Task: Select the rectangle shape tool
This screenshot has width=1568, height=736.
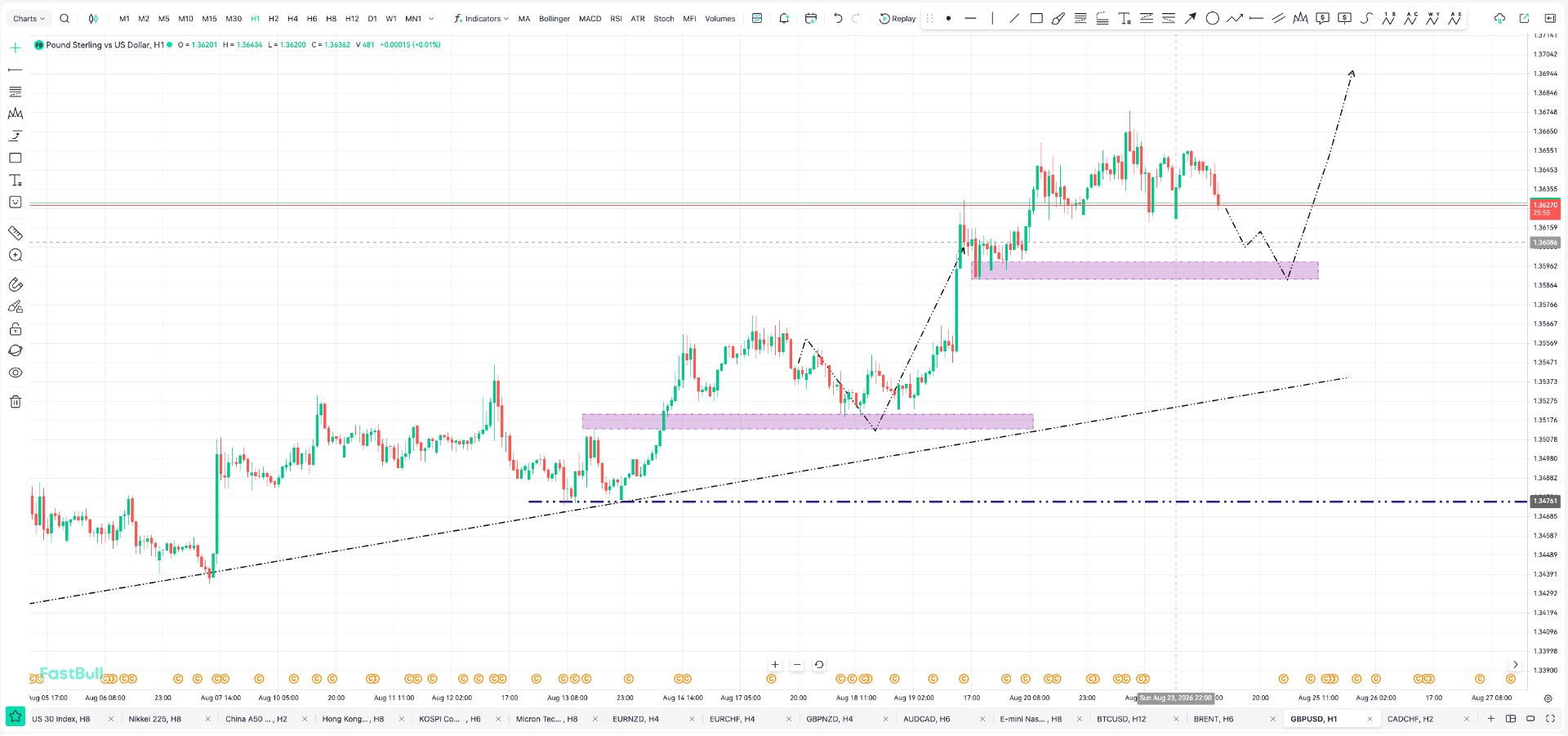Action: pos(1036,18)
